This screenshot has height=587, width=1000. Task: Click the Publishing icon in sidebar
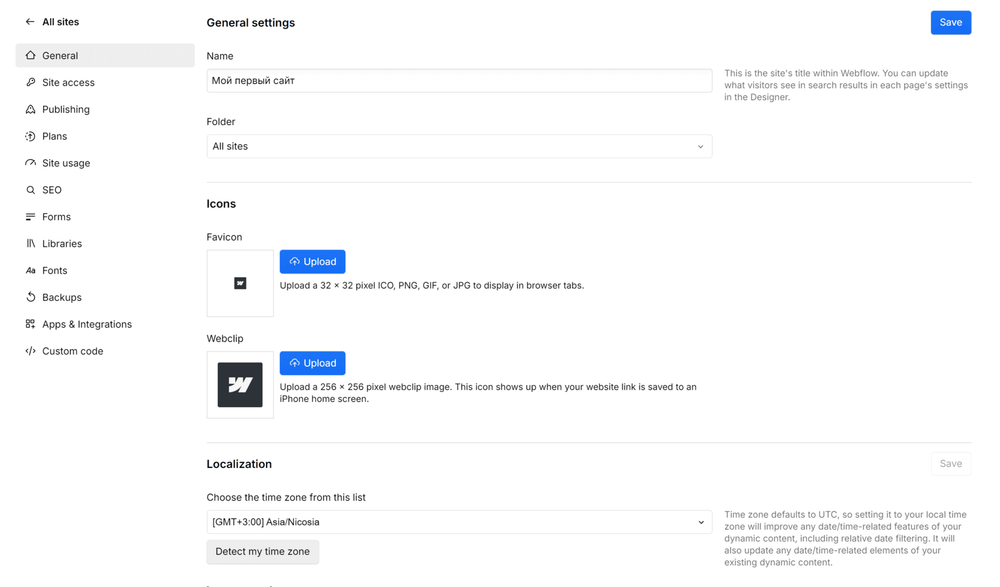pyautogui.click(x=30, y=110)
